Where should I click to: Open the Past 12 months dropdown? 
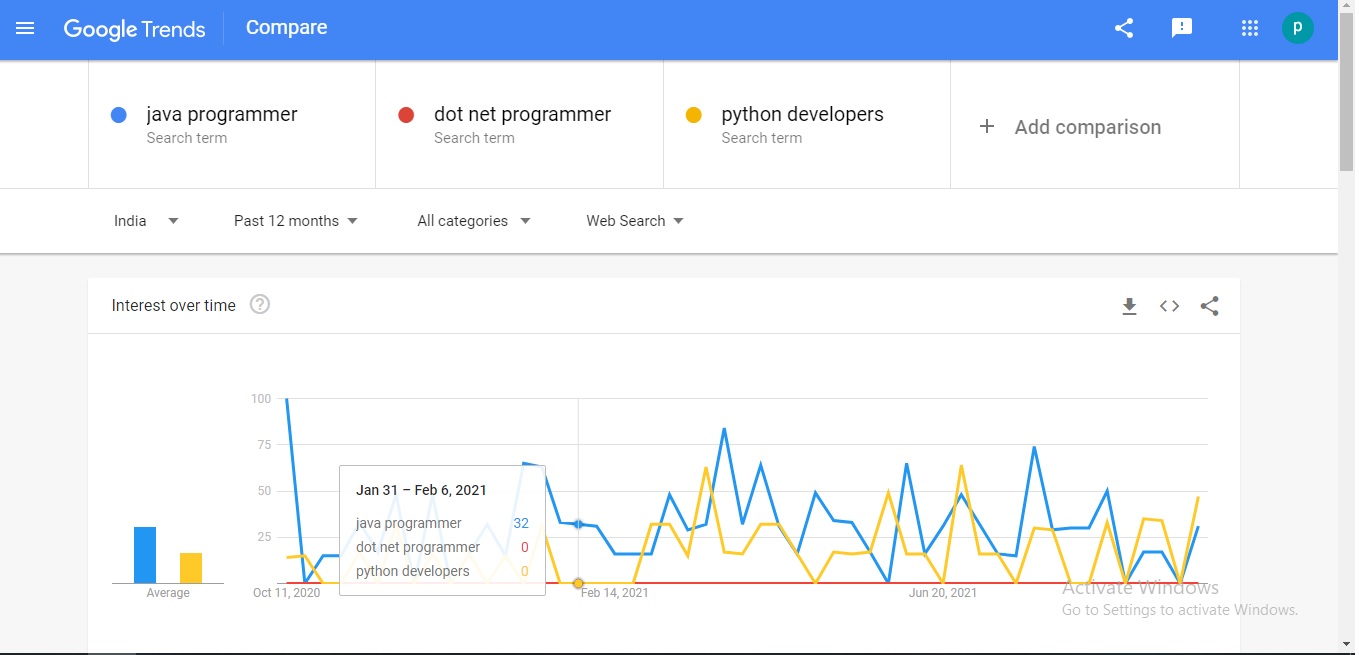pyautogui.click(x=295, y=221)
